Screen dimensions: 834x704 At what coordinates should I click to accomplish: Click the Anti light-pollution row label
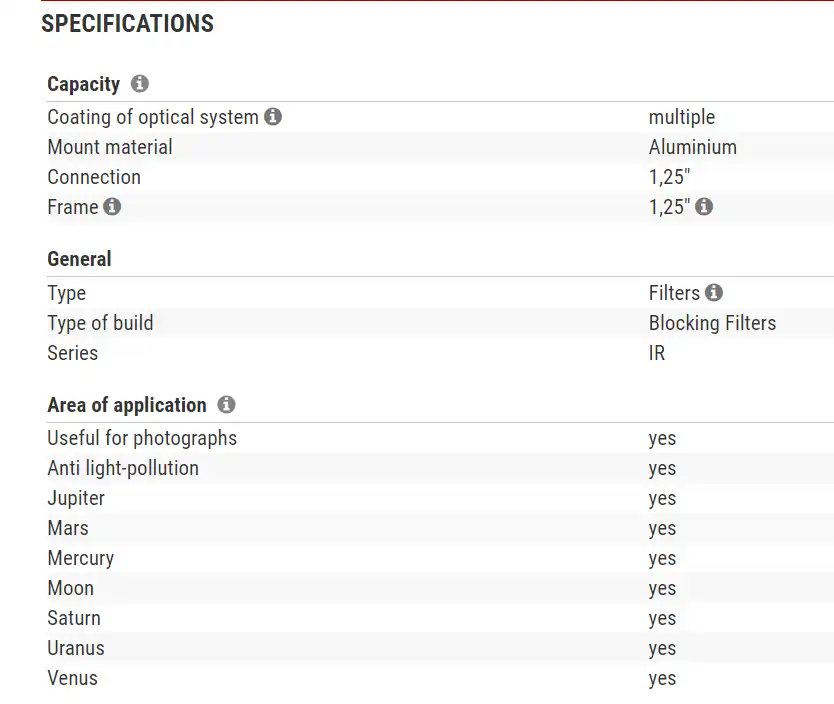(123, 468)
